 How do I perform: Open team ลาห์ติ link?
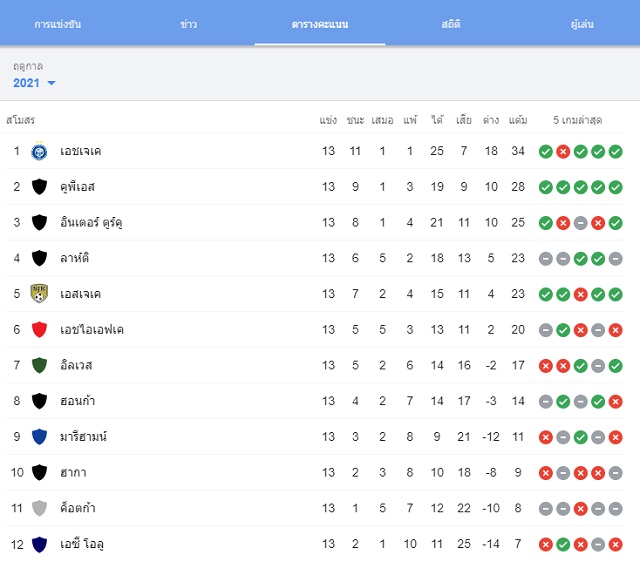click(74, 258)
